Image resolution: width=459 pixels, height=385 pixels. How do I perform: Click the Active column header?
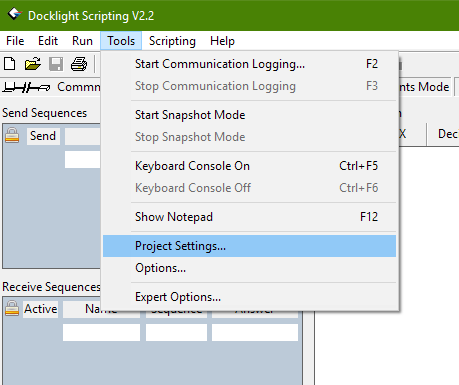coord(40,309)
